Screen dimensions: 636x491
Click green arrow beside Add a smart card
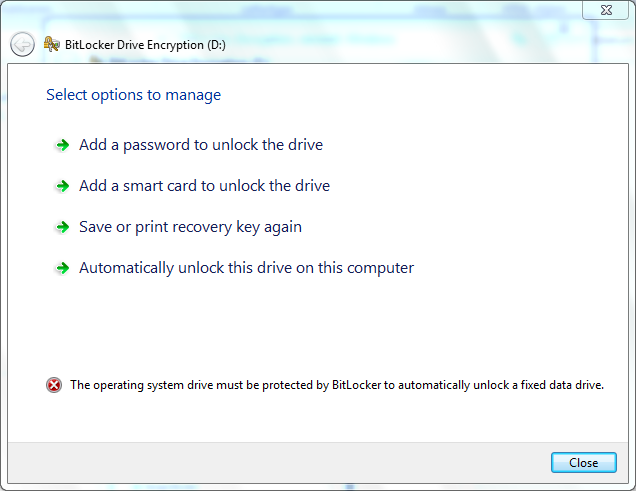pos(62,186)
